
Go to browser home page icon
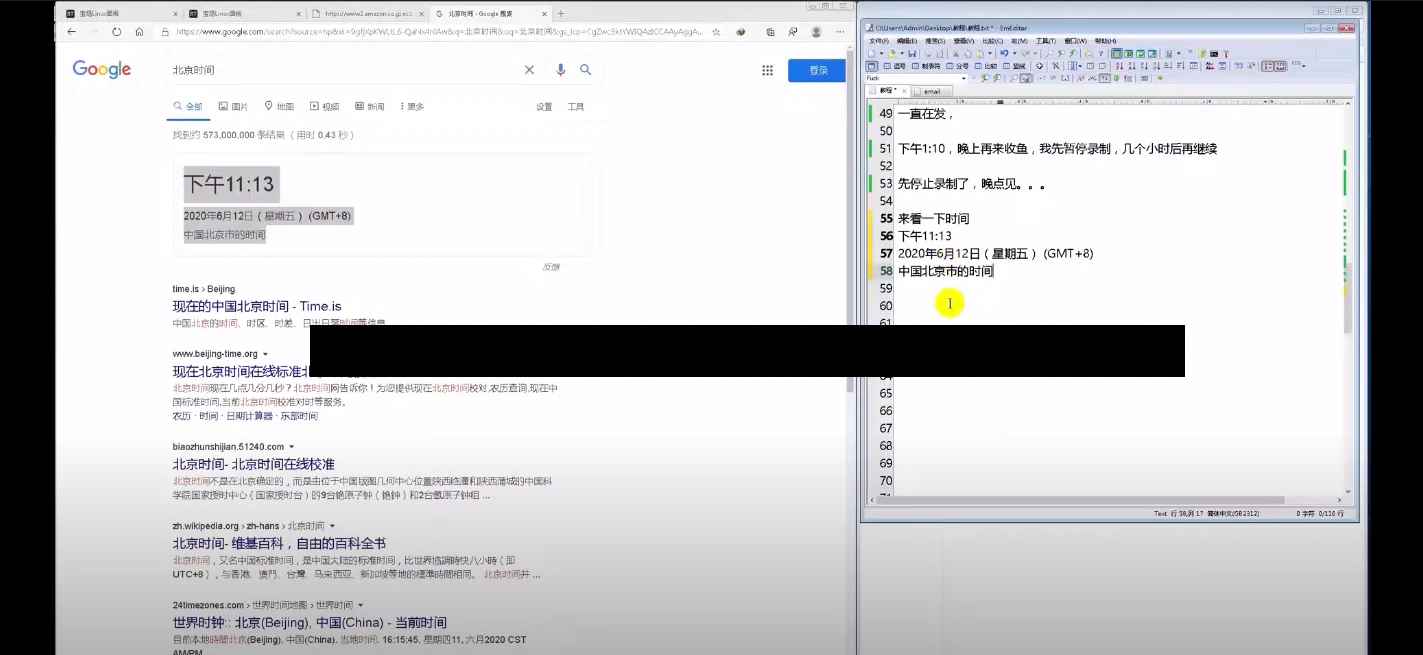coord(139,32)
